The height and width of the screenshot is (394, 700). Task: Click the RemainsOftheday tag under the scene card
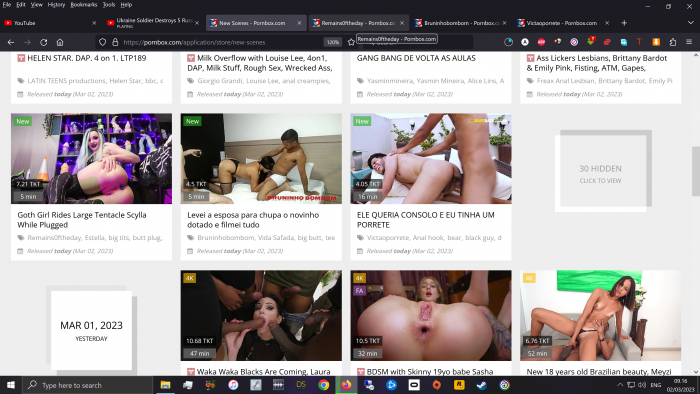(54, 238)
